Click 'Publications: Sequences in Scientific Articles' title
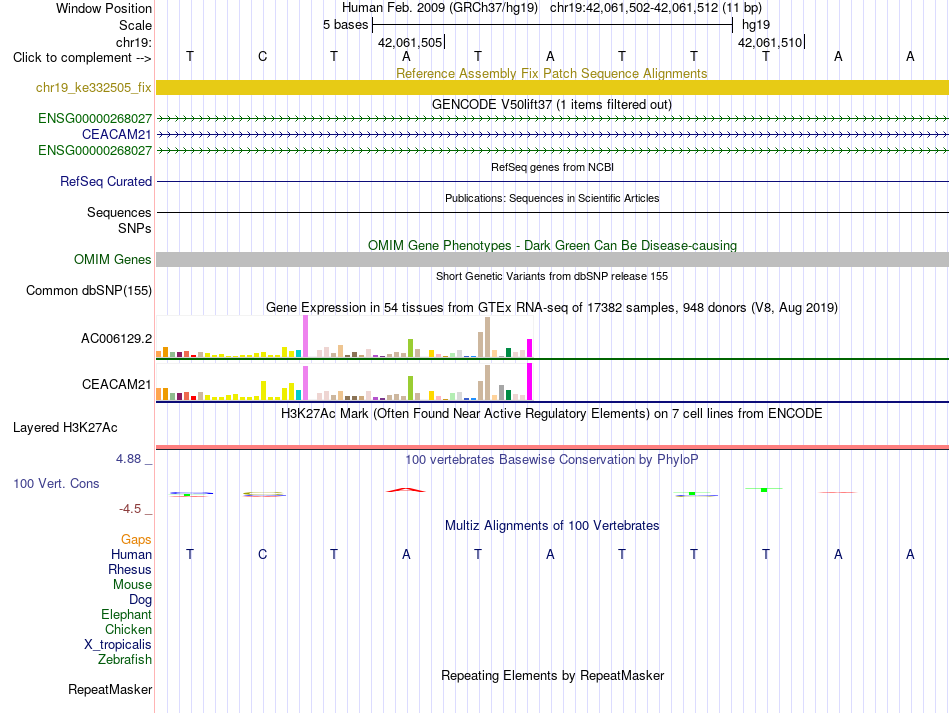950x713 pixels. click(x=552, y=198)
